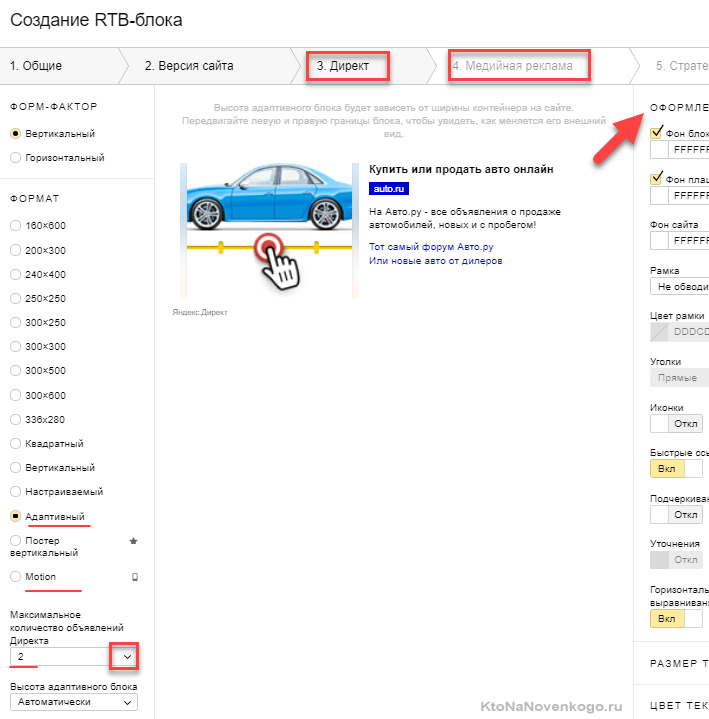Toggle the Фон блока checkbox
709x719 pixels.
point(656,133)
